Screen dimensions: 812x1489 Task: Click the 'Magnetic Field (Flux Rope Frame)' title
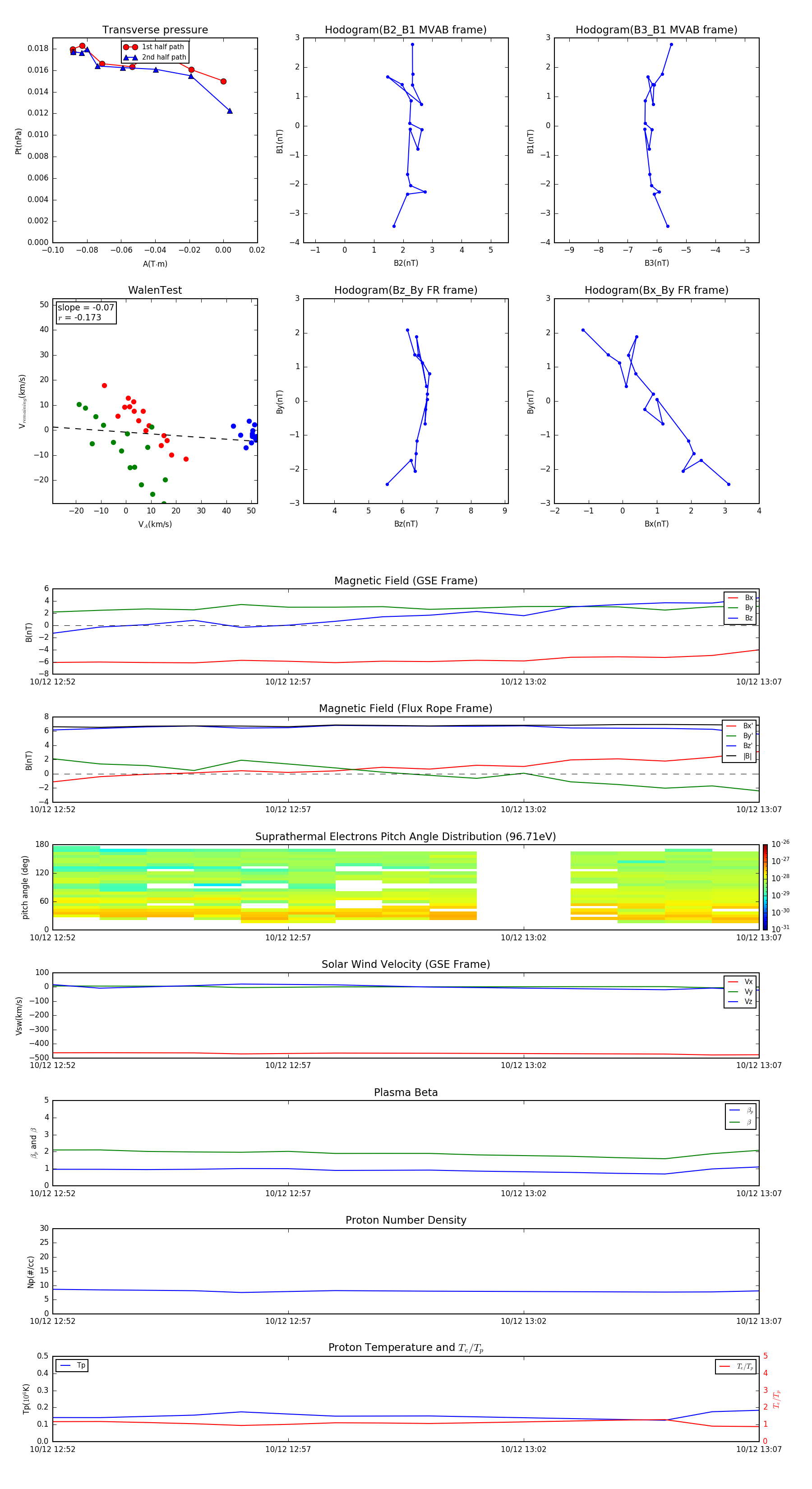click(406, 709)
